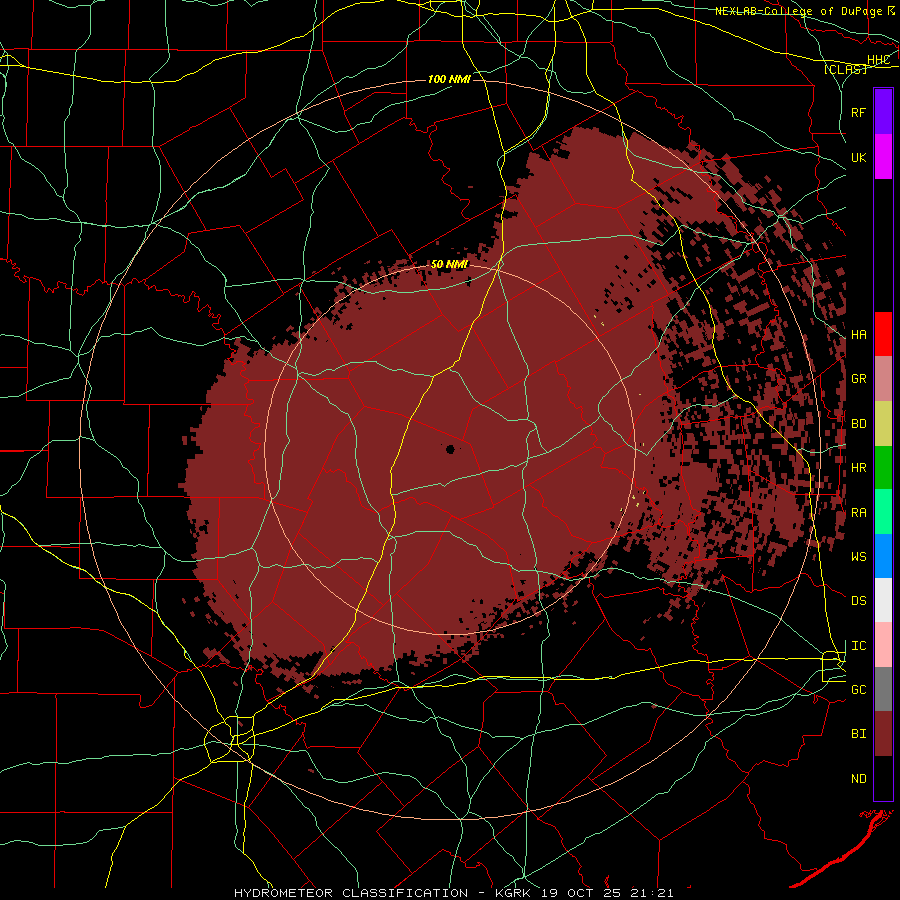Screen dimensions: 900x900
Task: Click the BI dark red legend swatch
Action: point(883,734)
